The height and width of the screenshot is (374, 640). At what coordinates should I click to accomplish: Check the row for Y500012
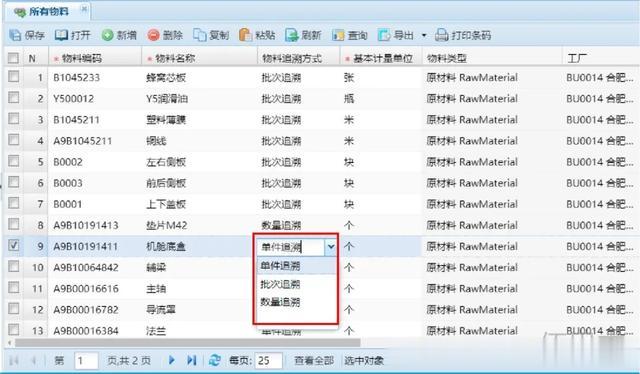pyautogui.click(x=13, y=97)
